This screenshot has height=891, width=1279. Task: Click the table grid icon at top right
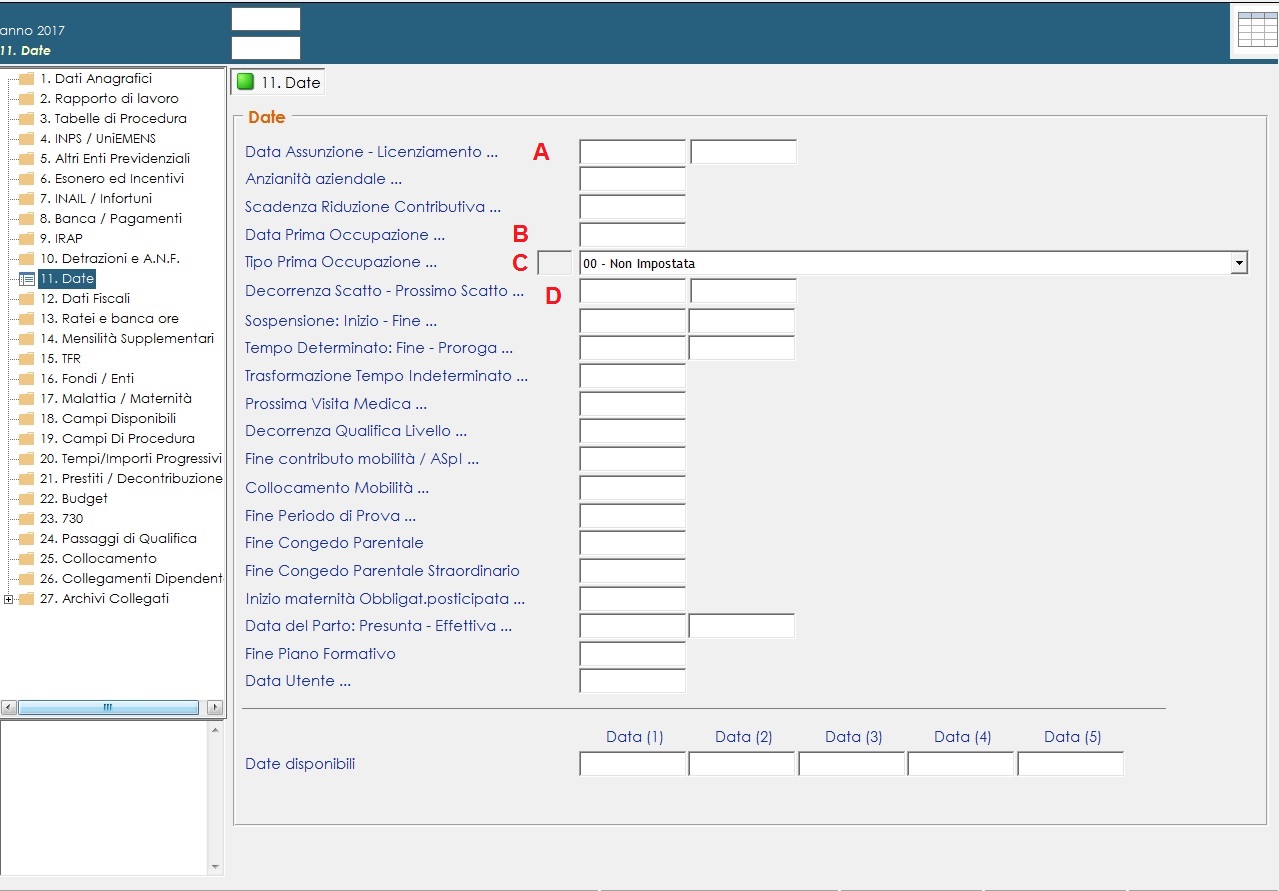click(1256, 30)
